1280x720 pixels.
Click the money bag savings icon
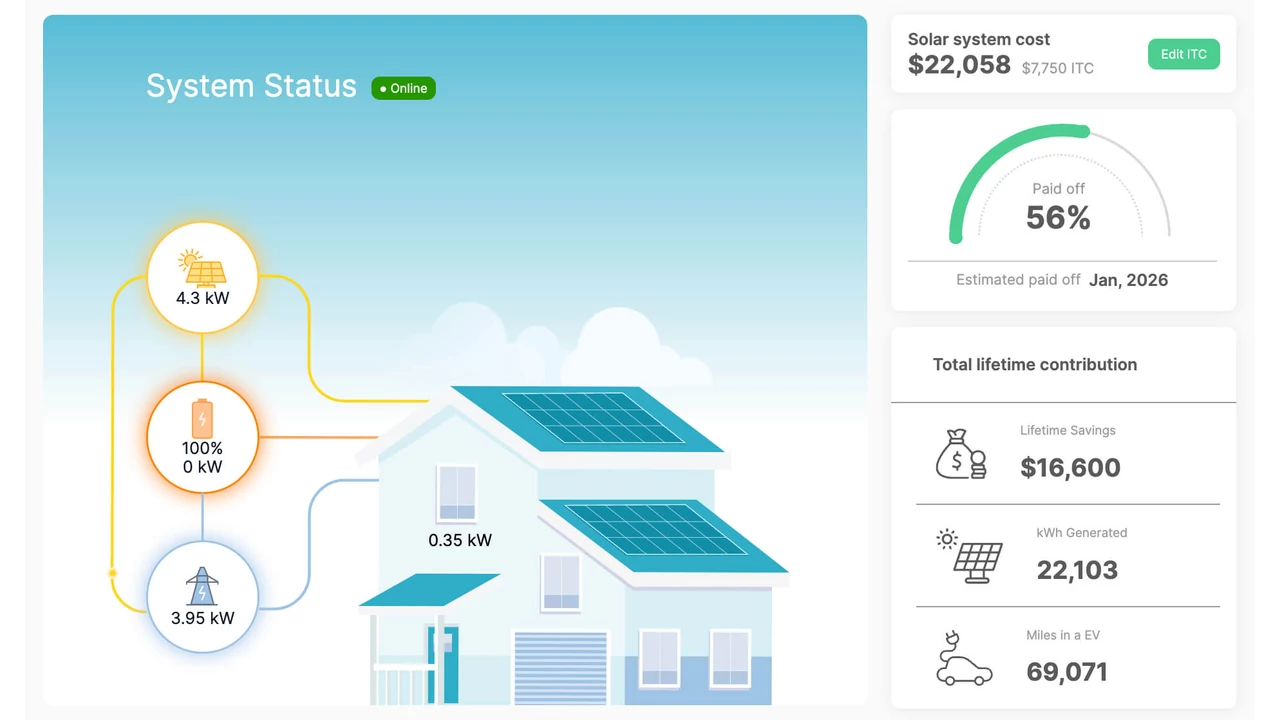click(x=960, y=454)
